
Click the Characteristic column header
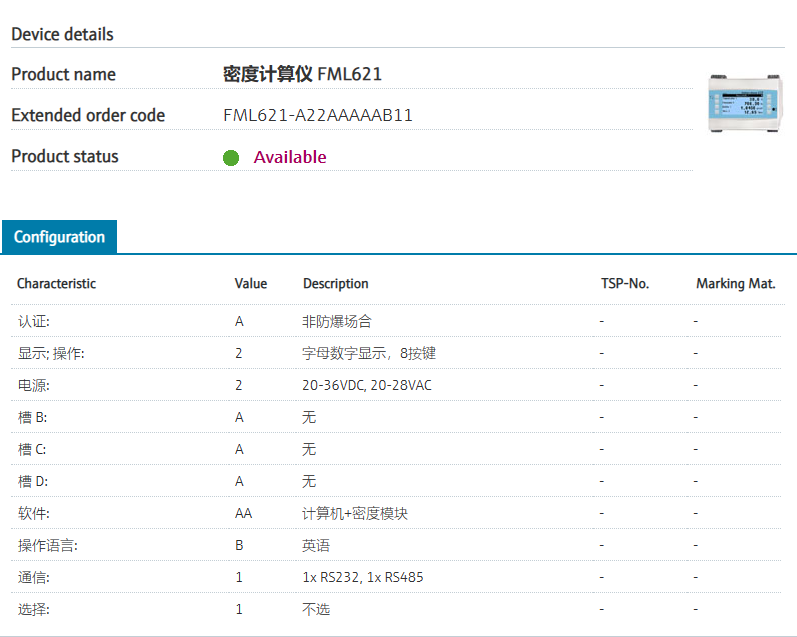tap(56, 284)
